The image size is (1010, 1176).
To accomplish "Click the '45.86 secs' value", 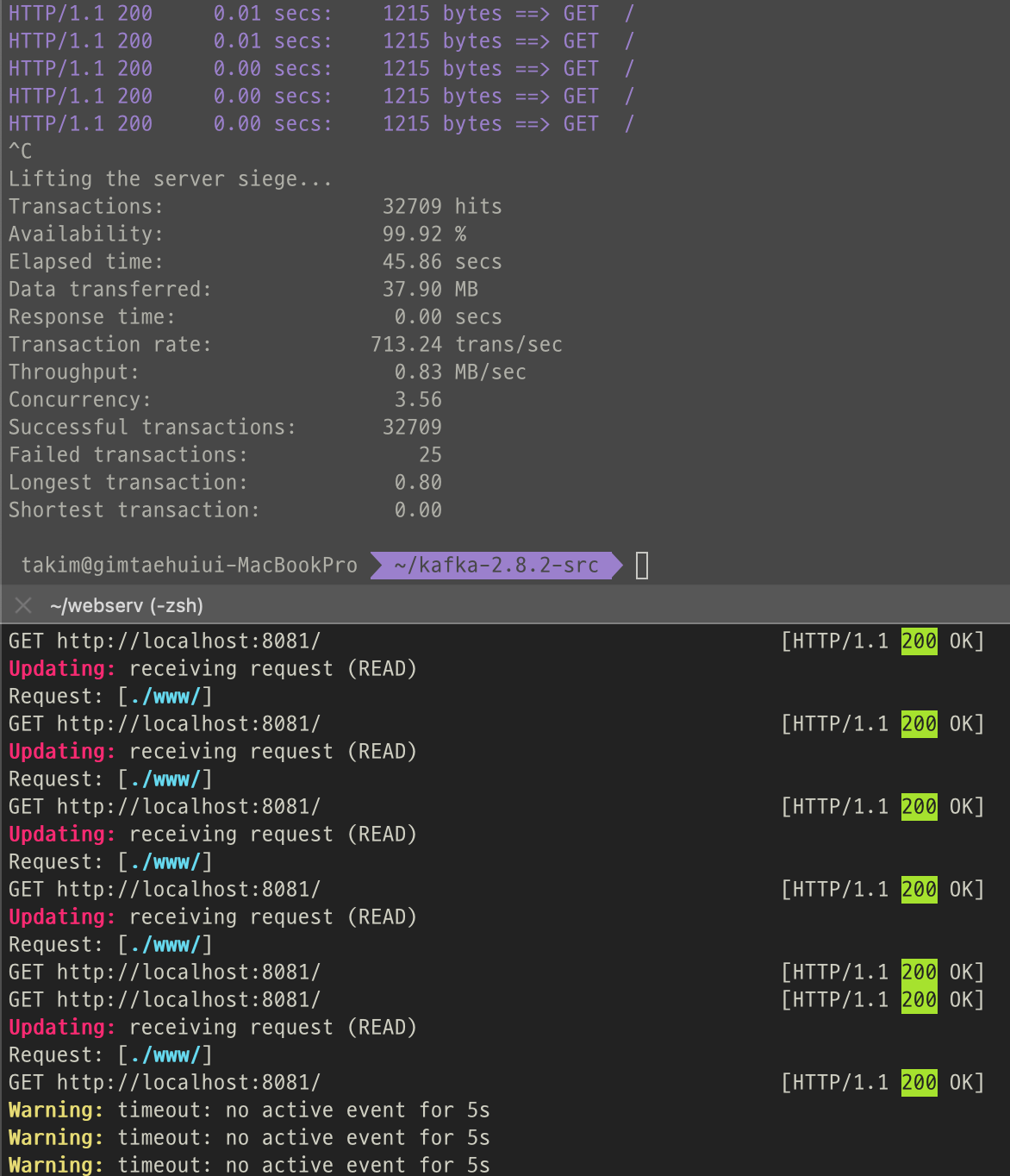I will coord(442,262).
